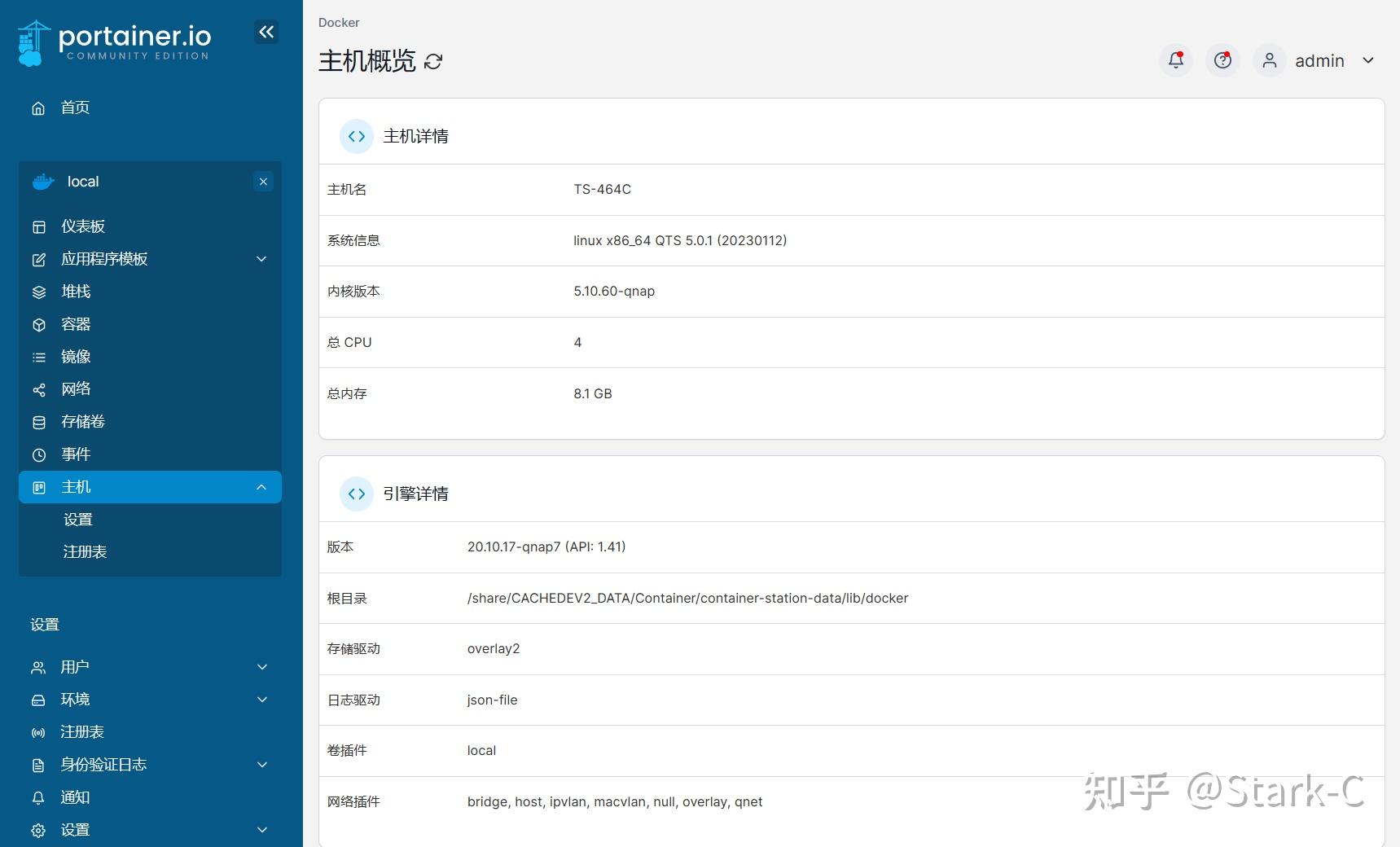Open the 容器 (Containers) section
Image resolution: width=1400 pixels, height=847 pixels.
(x=75, y=324)
